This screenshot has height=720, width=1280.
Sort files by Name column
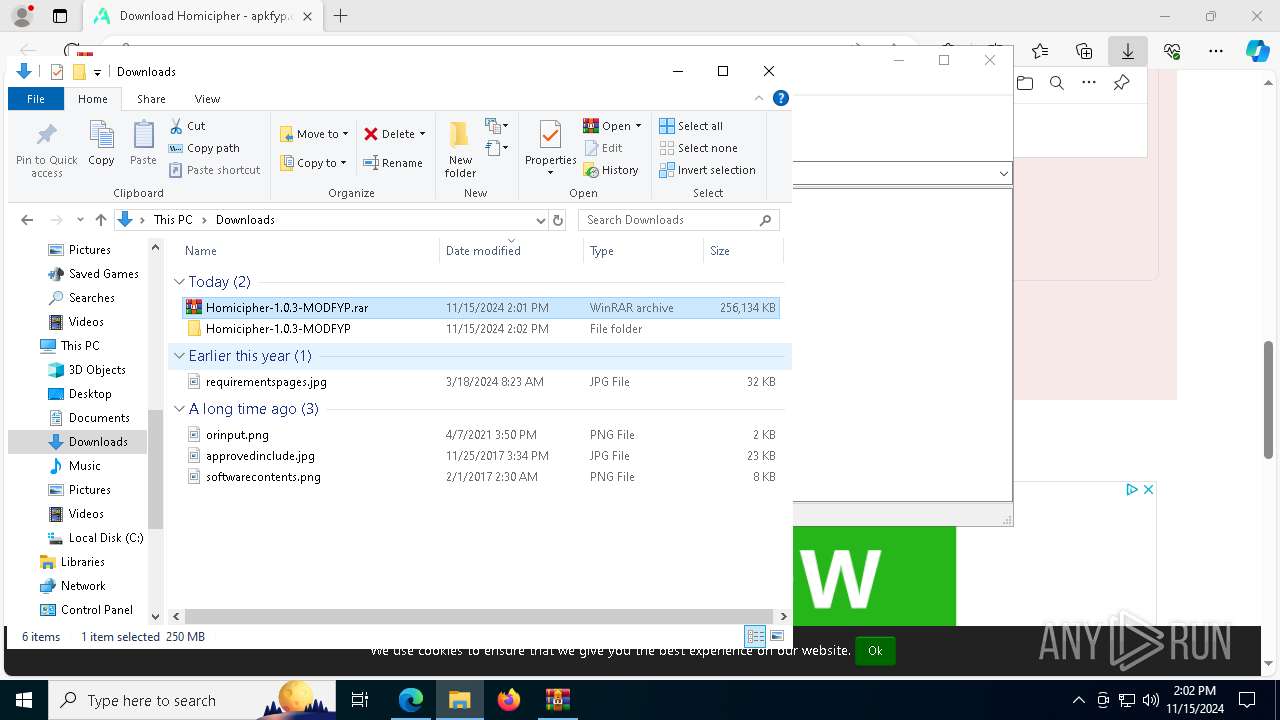[309, 251]
